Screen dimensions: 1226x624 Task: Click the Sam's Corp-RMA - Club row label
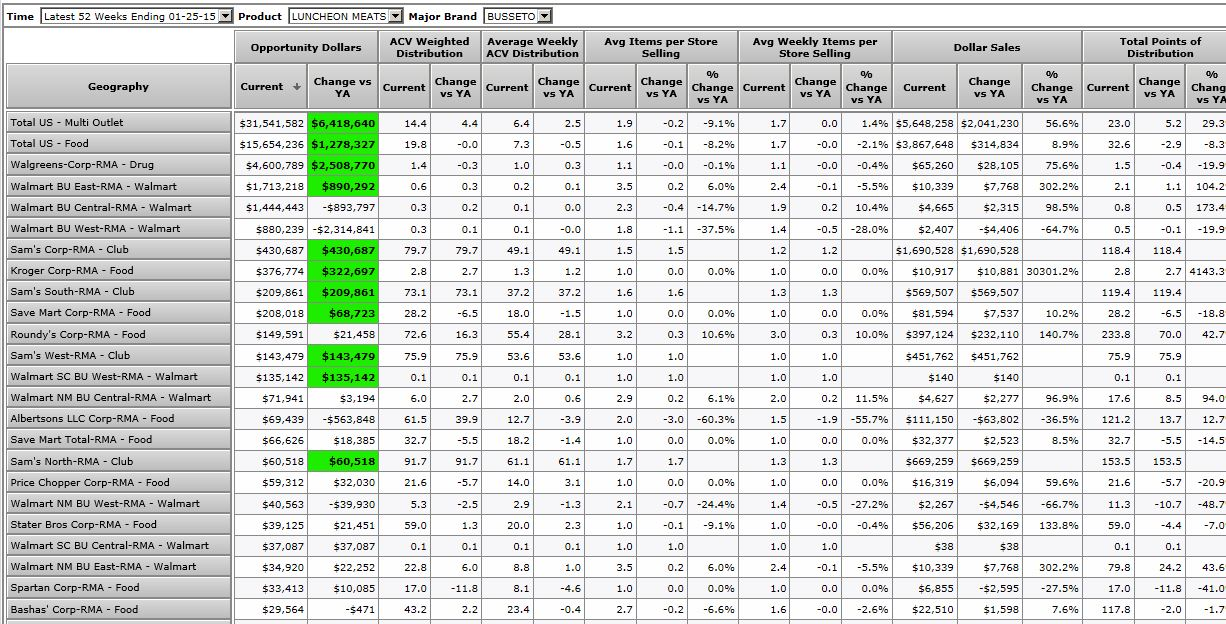[118, 250]
